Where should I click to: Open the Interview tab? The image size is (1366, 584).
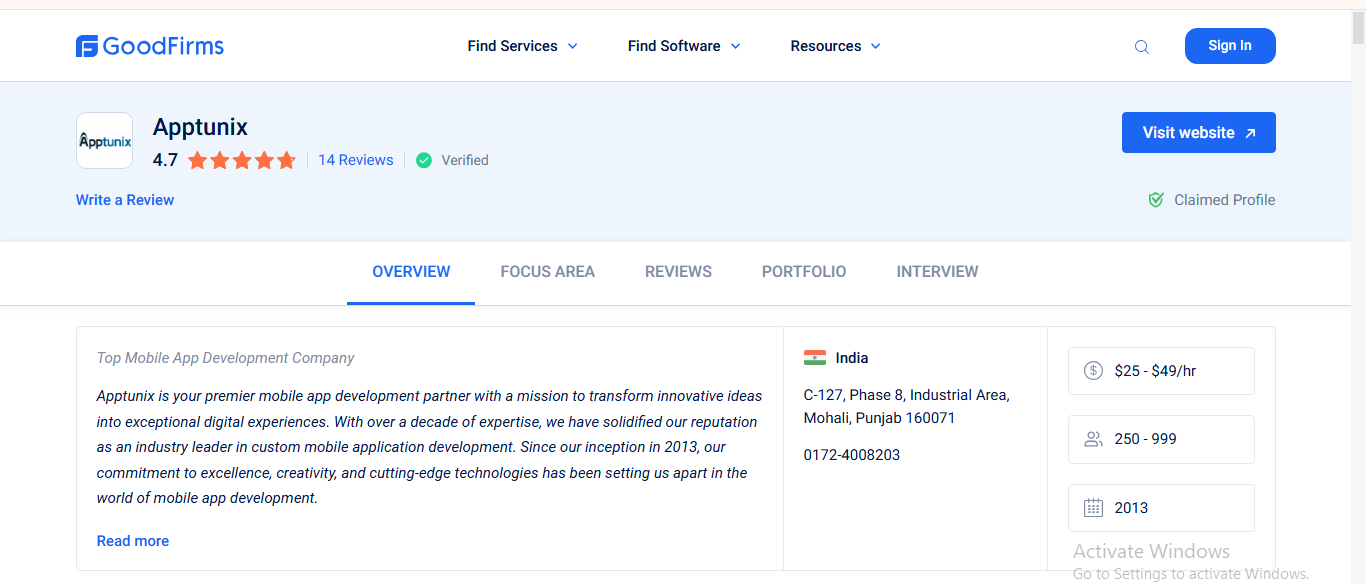[x=937, y=272]
